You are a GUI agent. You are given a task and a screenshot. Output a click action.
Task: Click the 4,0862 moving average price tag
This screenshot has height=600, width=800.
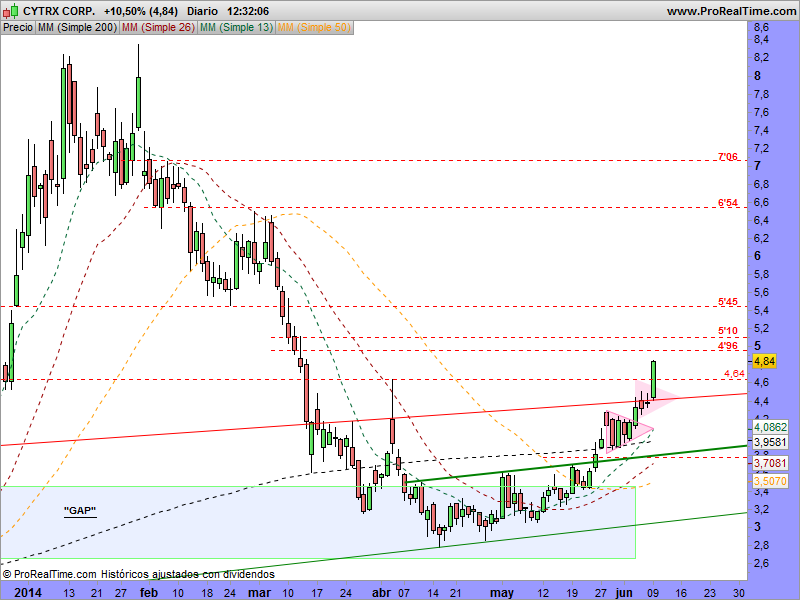tap(770, 427)
